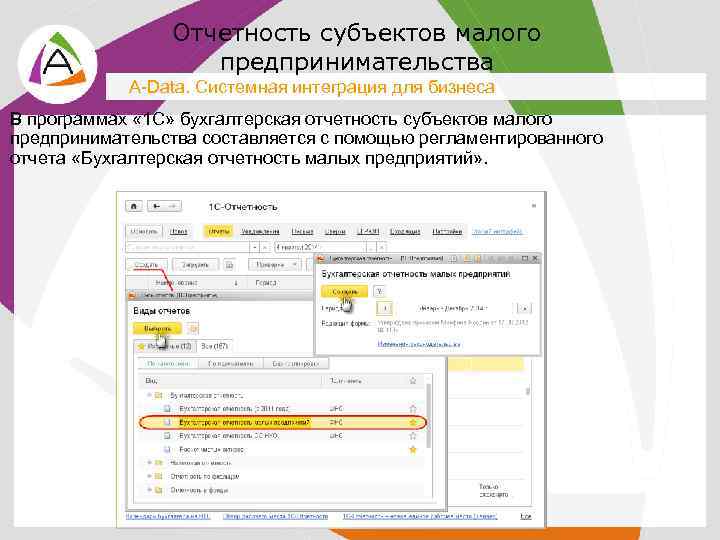The image size is (720, 540).
Task: Click the yellow Выбрать button
Action: click(157, 329)
